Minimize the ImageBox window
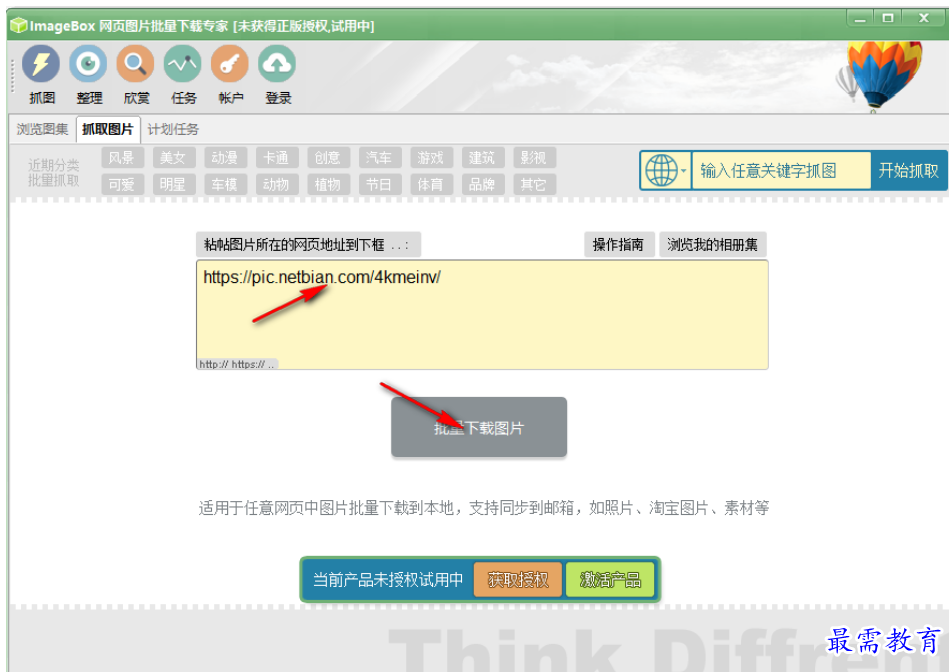 tap(860, 18)
